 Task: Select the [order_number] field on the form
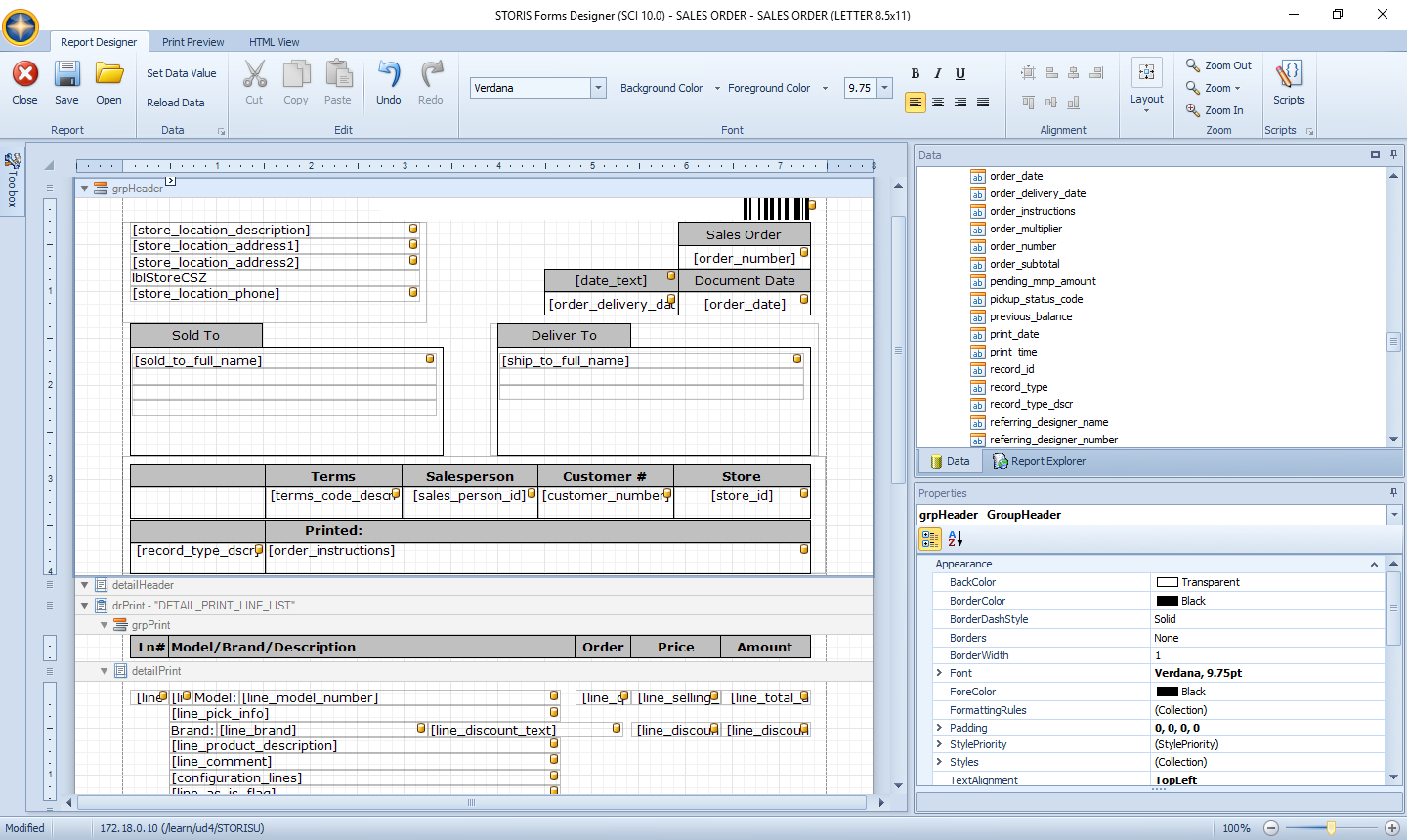745,258
